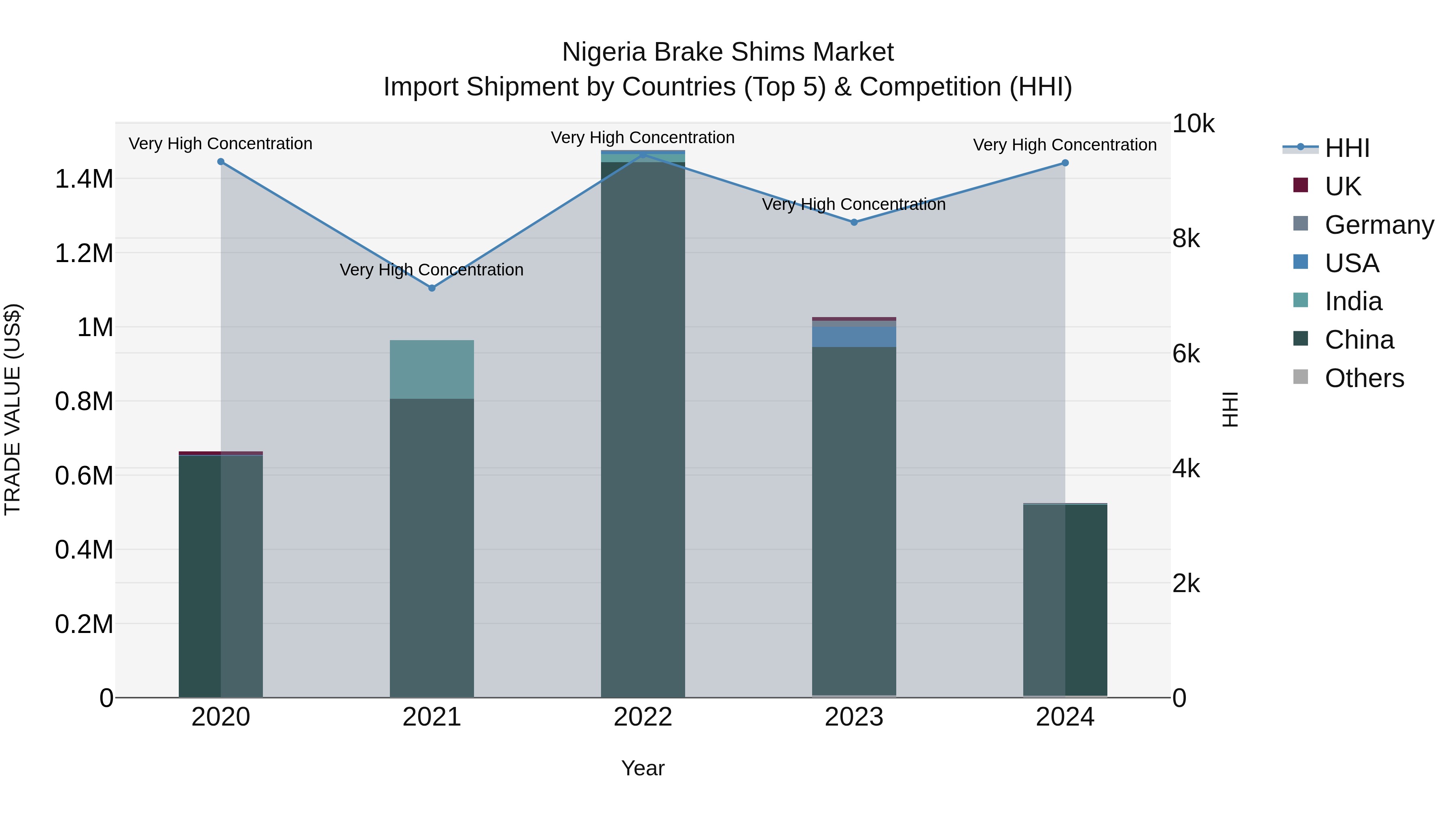Click the HHI line marker icon in legend
The height and width of the screenshot is (819, 1456).
tap(1301, 147)
